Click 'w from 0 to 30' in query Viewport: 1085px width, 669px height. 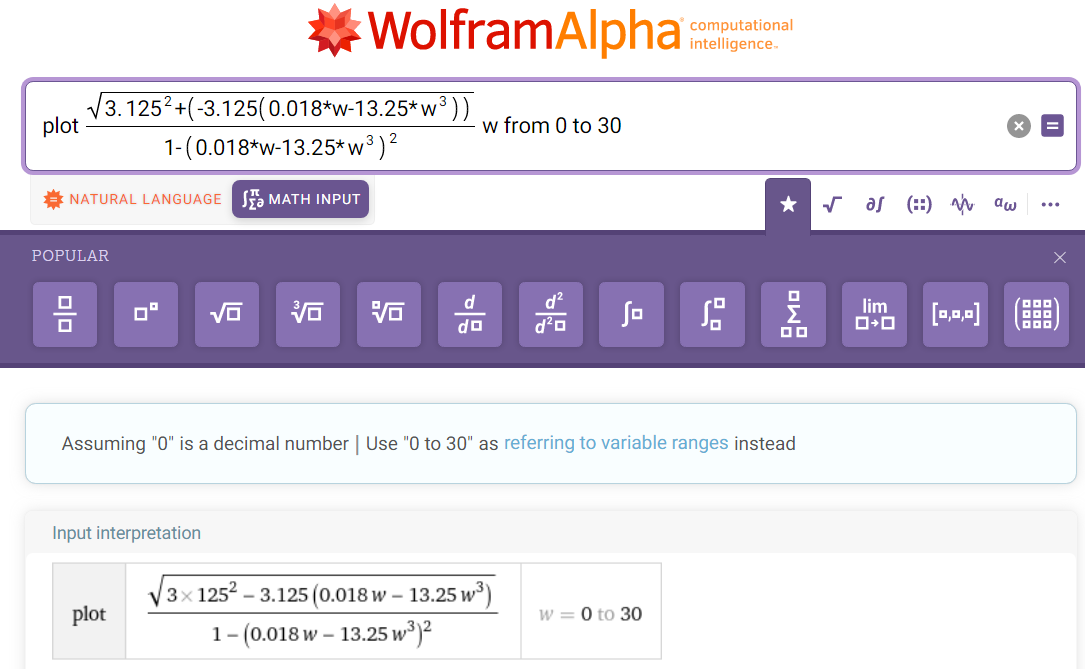tap(551, 126)
